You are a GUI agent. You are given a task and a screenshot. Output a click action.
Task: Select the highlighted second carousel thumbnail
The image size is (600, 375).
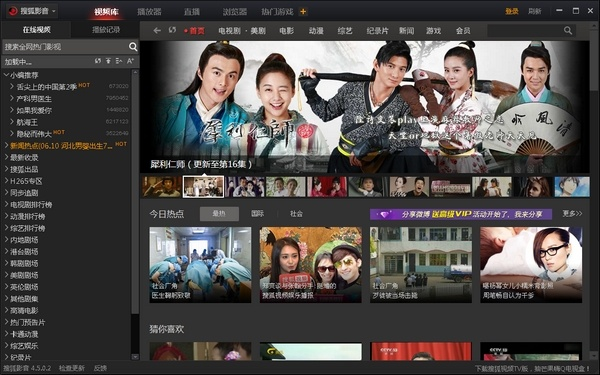(x=204, y=187)
